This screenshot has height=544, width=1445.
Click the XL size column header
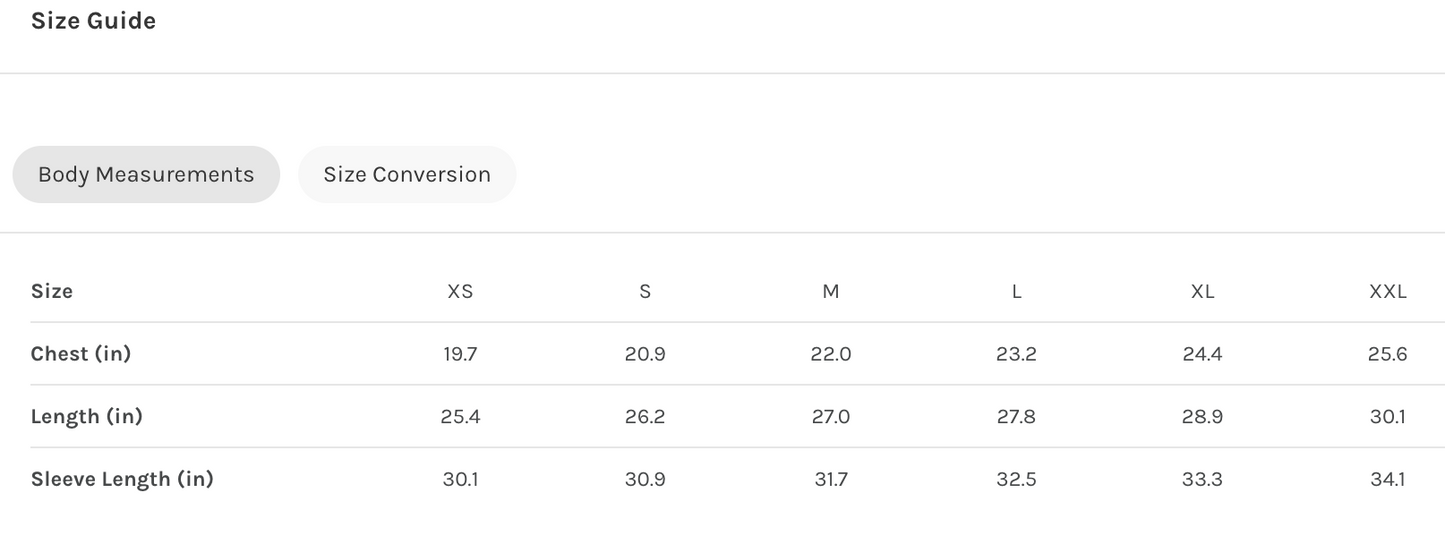[x=1202, y=292]
